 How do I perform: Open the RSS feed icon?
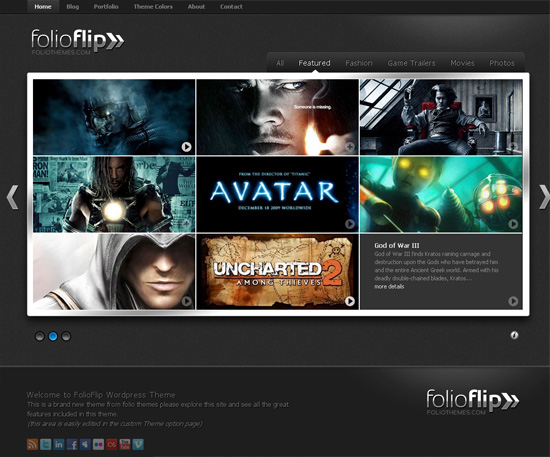click(x=32, y=444)
